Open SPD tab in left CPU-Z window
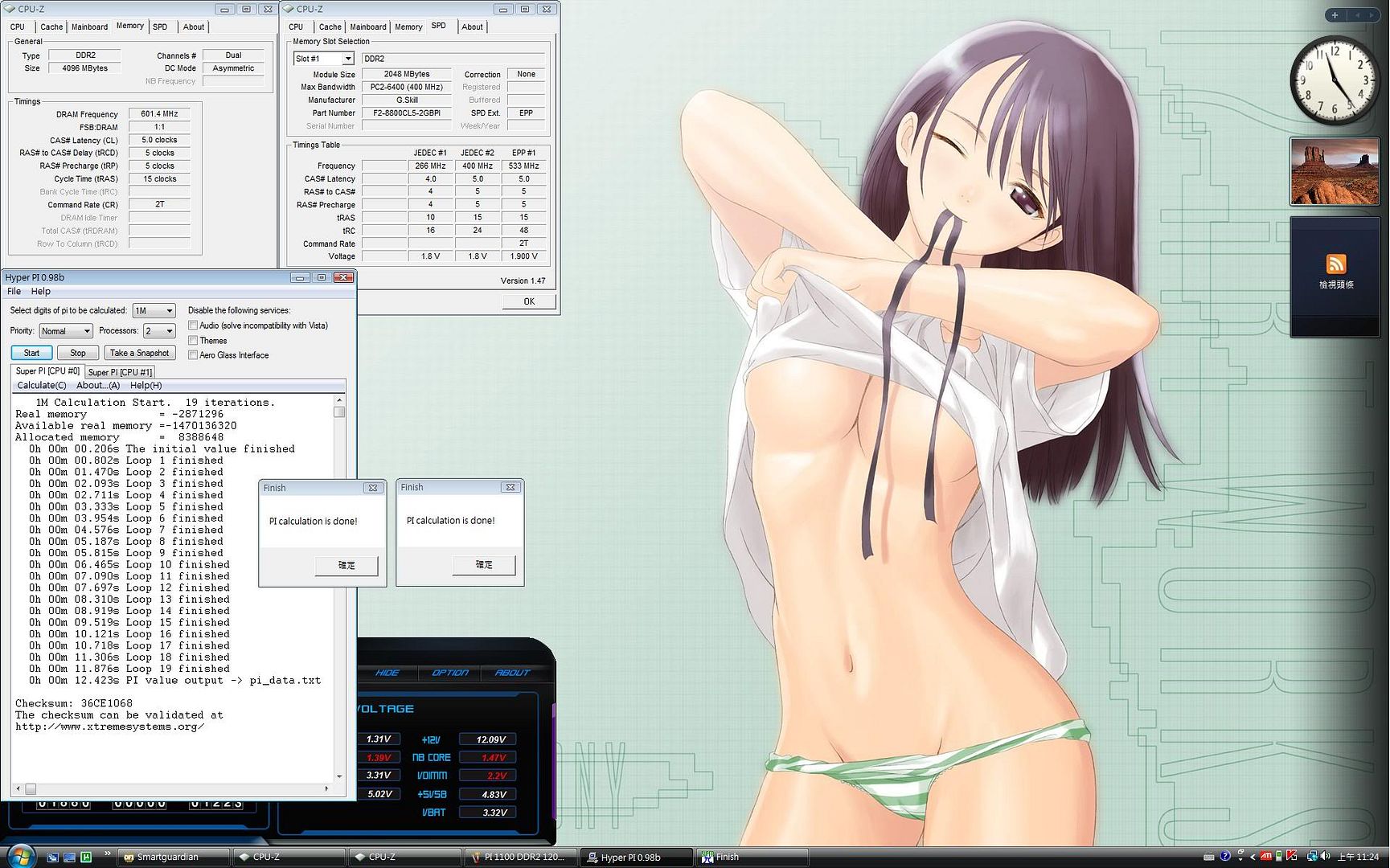 160,27
